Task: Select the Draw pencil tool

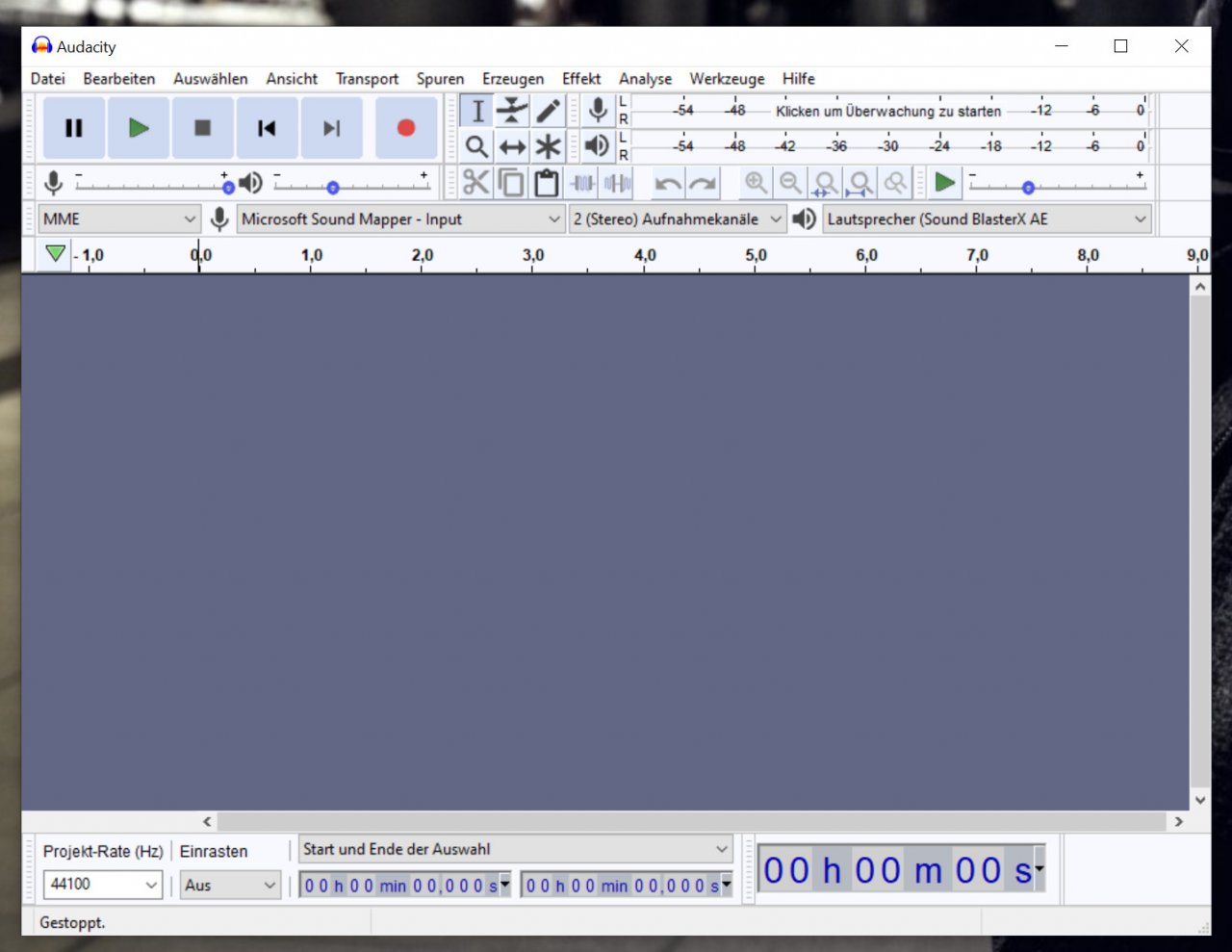Action: coord(548,111)
